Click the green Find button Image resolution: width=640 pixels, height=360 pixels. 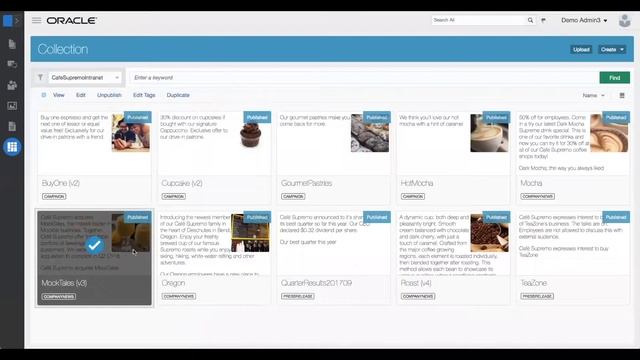614,78
